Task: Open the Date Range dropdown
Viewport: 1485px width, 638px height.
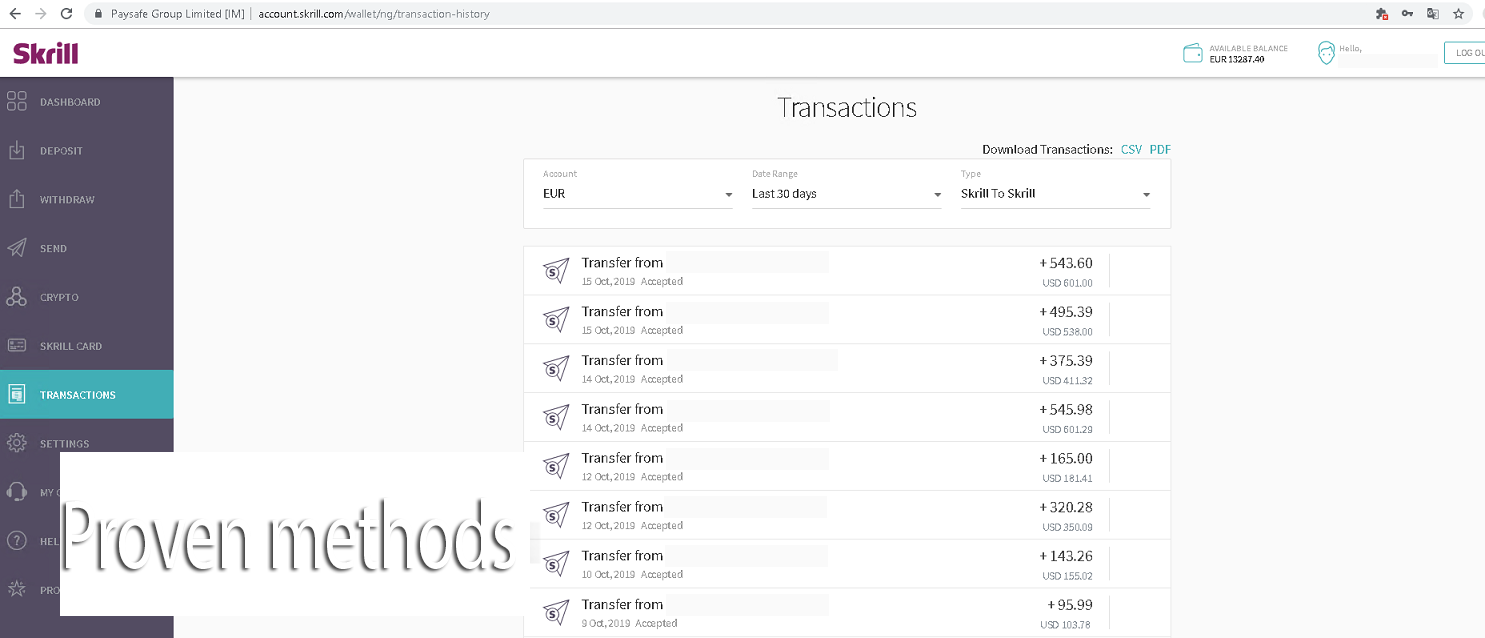Action: [x=846, y=194]
